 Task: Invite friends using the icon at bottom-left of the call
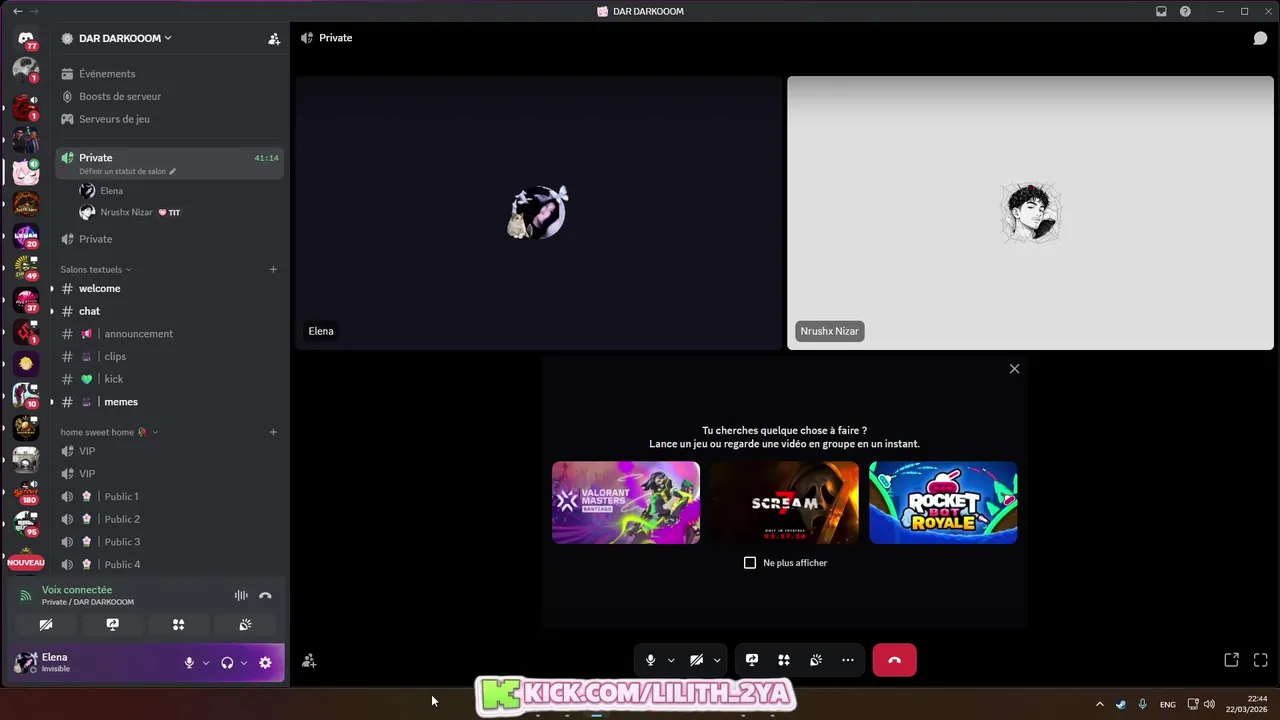(x=309, y=660)
